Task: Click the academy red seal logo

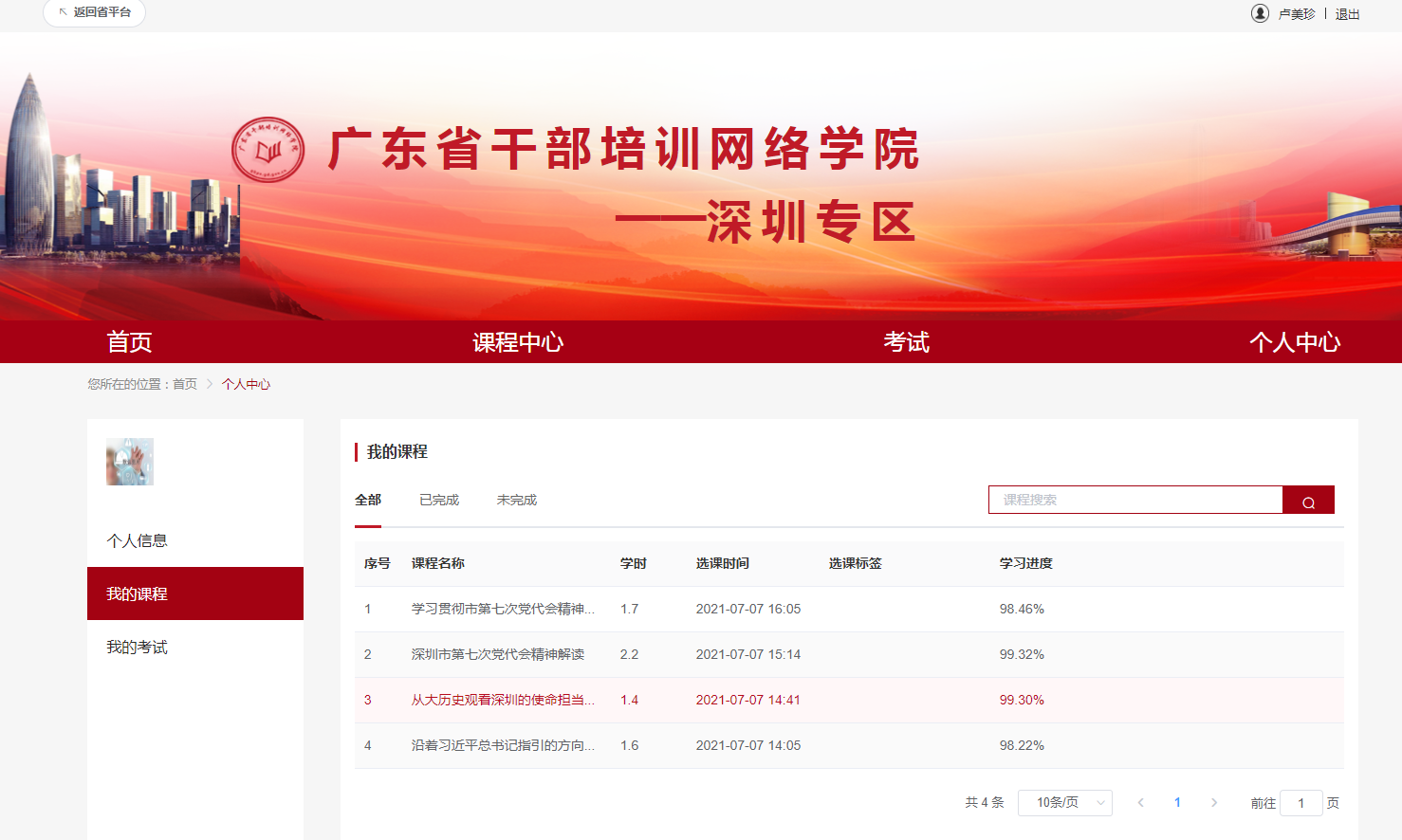Action: (x=268, y=150)
